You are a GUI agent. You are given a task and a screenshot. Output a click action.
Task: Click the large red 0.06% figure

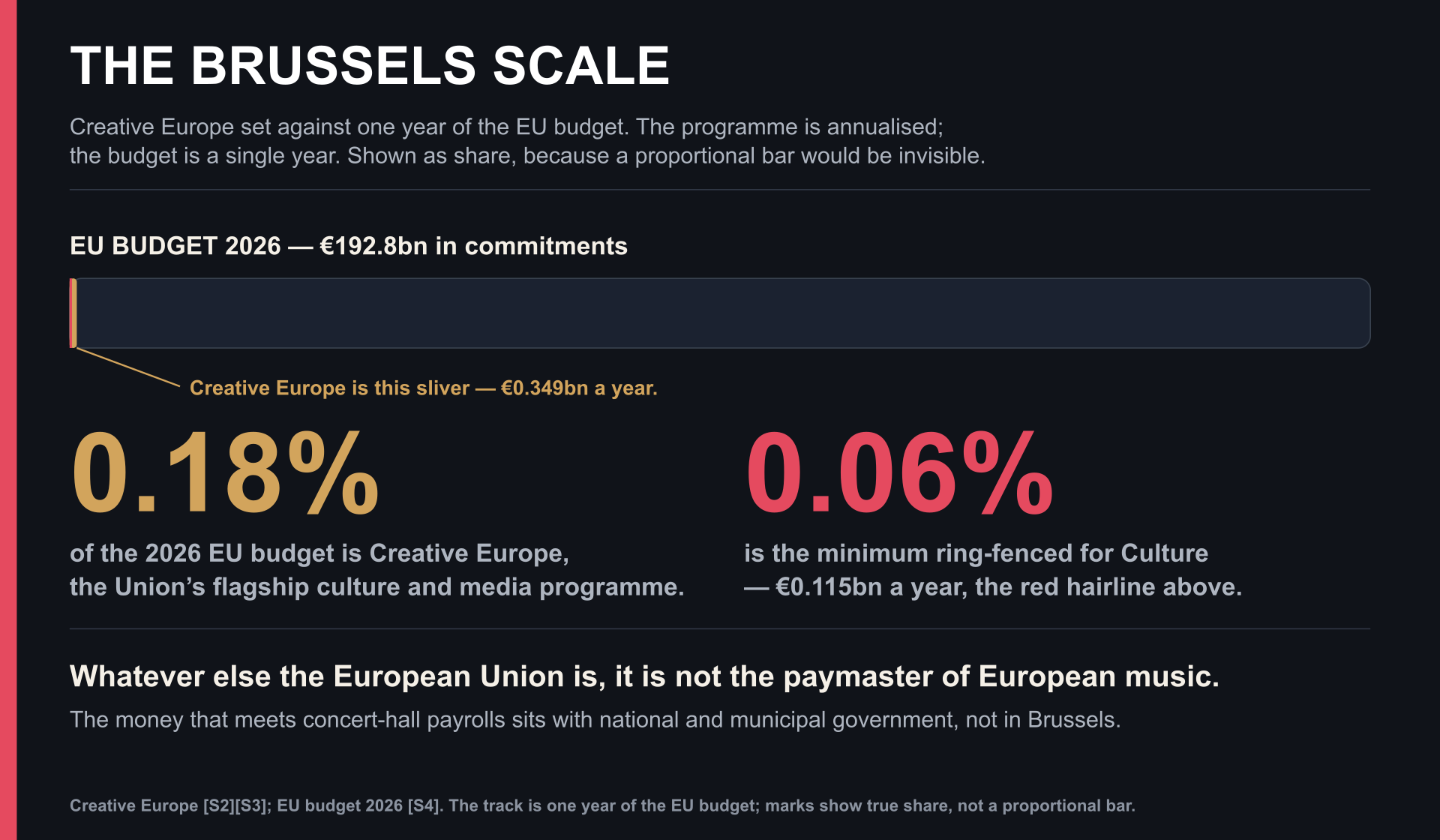[899, 473]
